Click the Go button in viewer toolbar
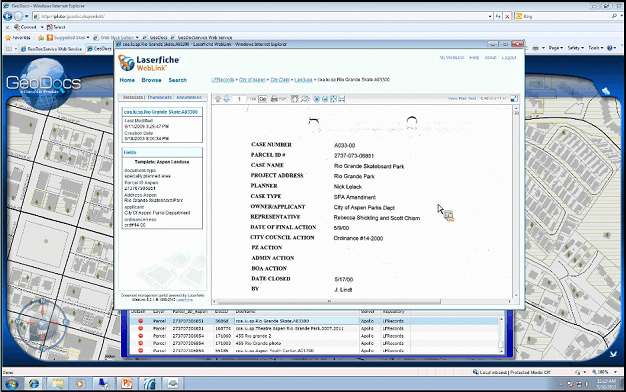Viewport: 626px width, 392px height. (x=263, y=99)
